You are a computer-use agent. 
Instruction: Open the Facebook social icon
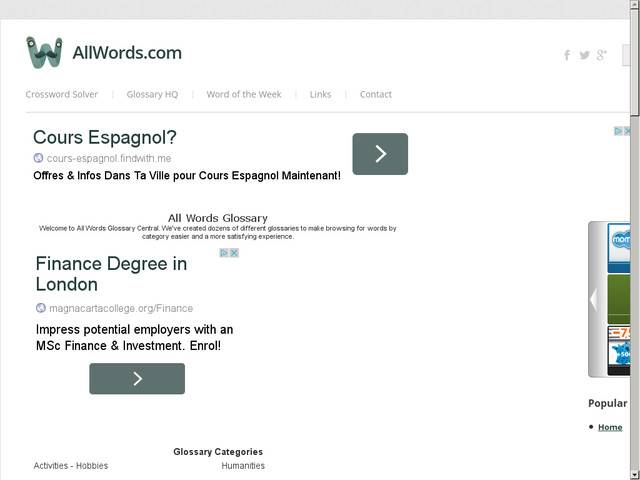pyautogui.click(x=567, y=55)
